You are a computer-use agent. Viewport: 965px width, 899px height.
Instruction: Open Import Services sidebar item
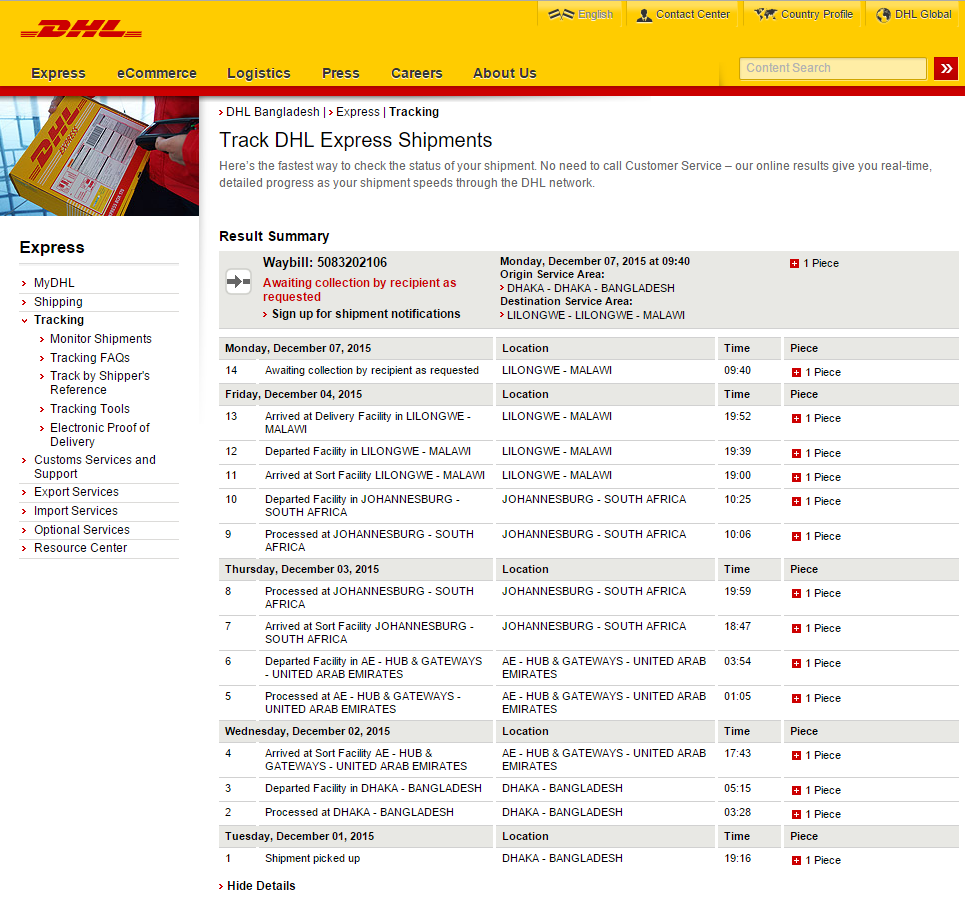(76, 511)
